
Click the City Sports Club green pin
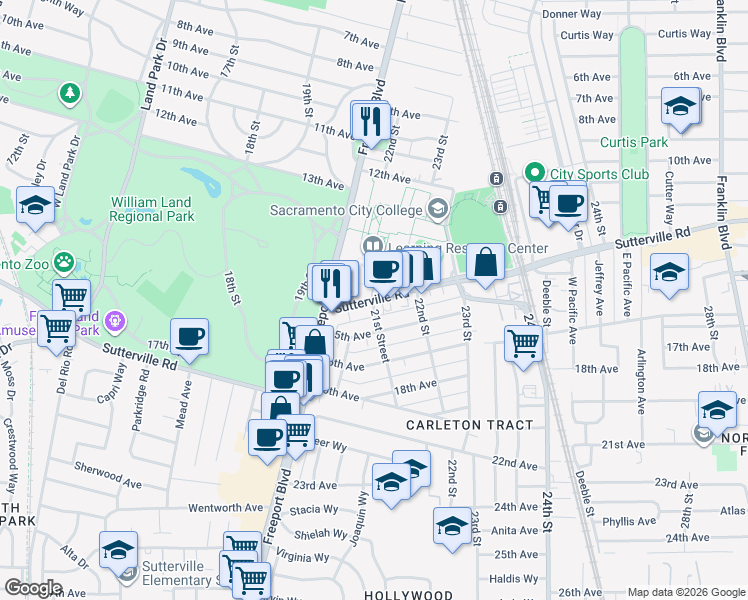point(535,172)
